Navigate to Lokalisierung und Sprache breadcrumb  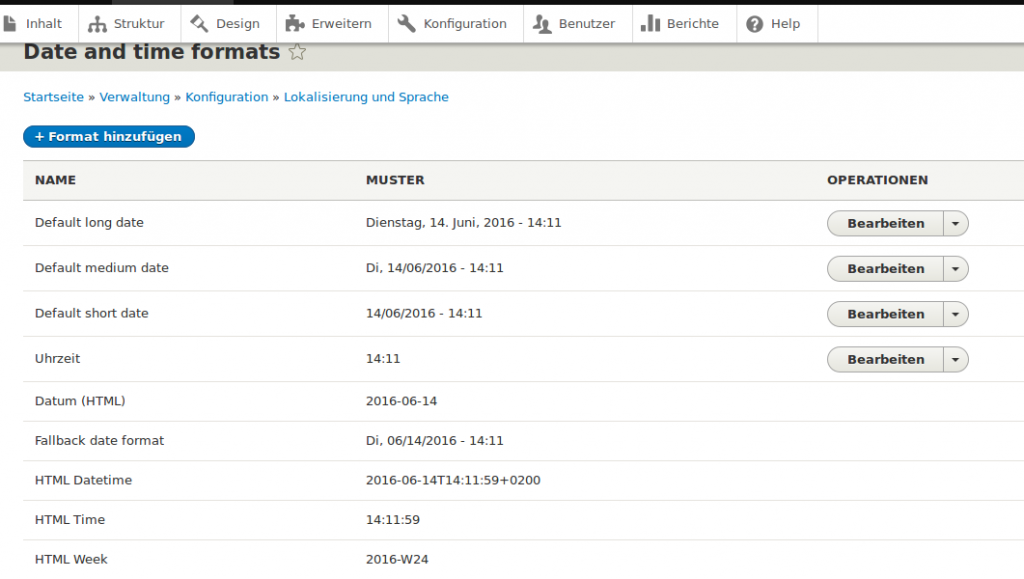pos(366,97)
